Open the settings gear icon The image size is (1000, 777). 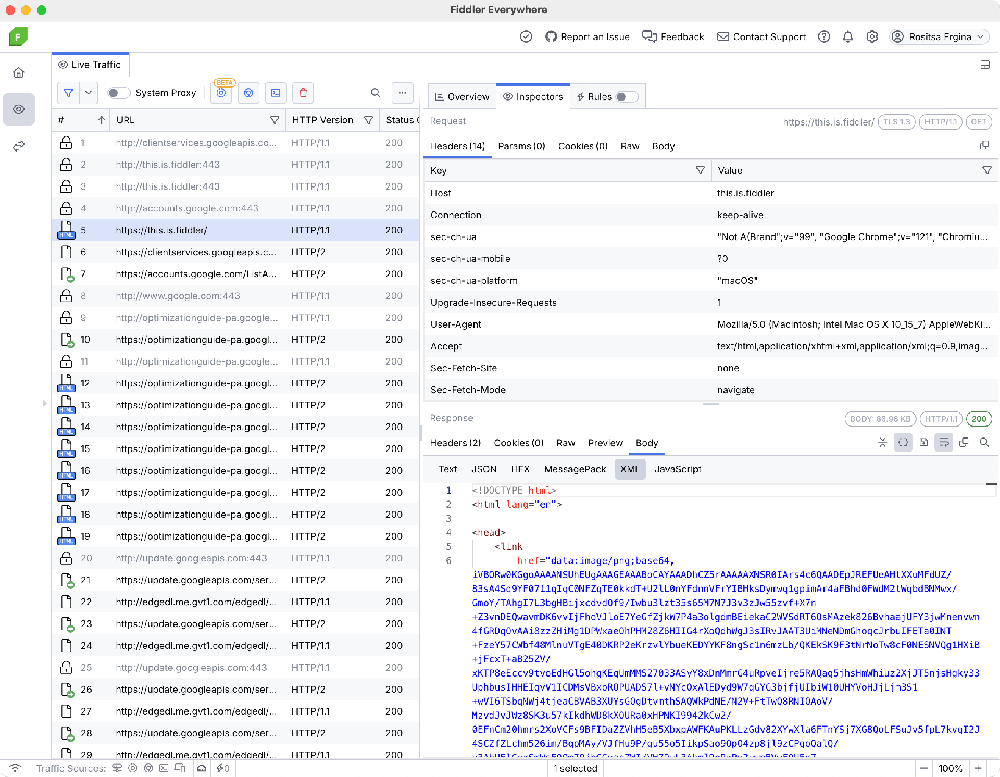(872, 37)
